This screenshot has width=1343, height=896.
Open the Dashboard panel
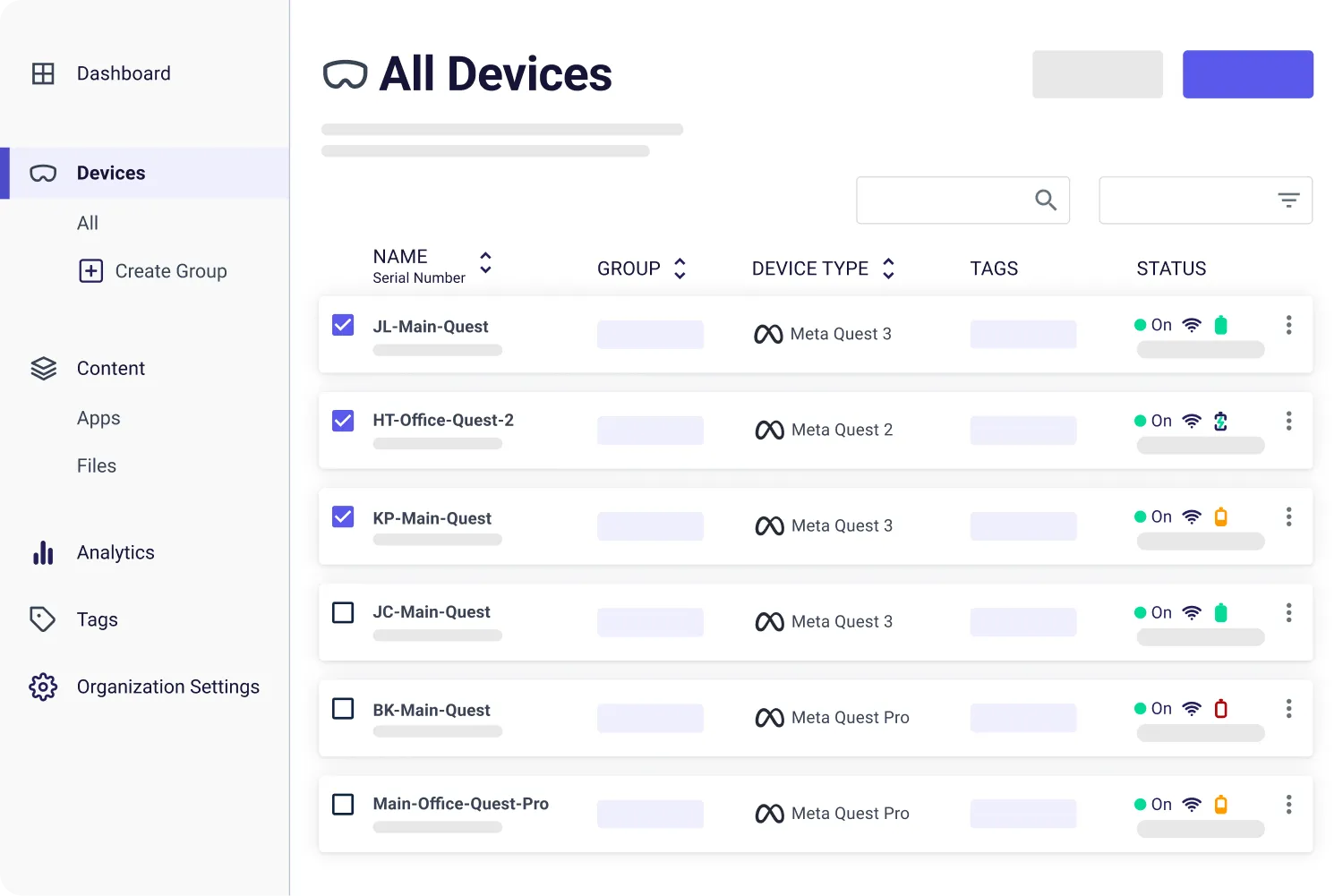tap(124, 73)
